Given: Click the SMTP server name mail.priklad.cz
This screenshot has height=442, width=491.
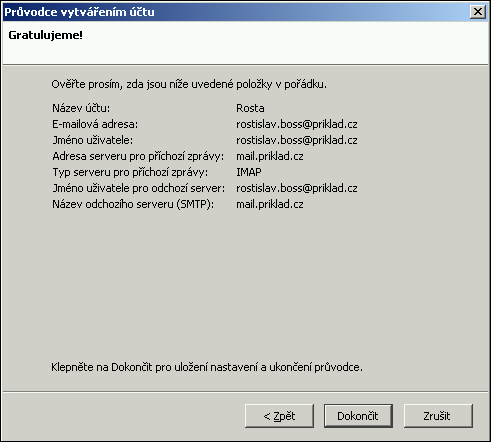Looking at the screenshot, I should (x=270, y=204).
